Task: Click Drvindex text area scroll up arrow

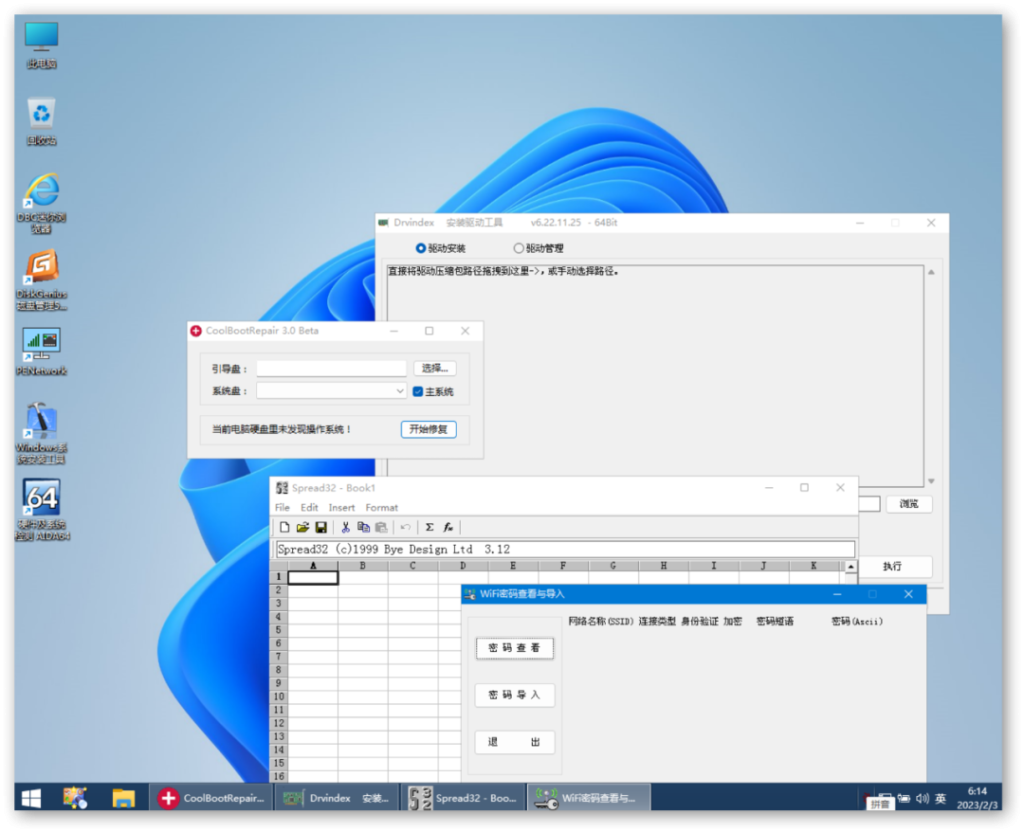Action: [x=931, y=272]
